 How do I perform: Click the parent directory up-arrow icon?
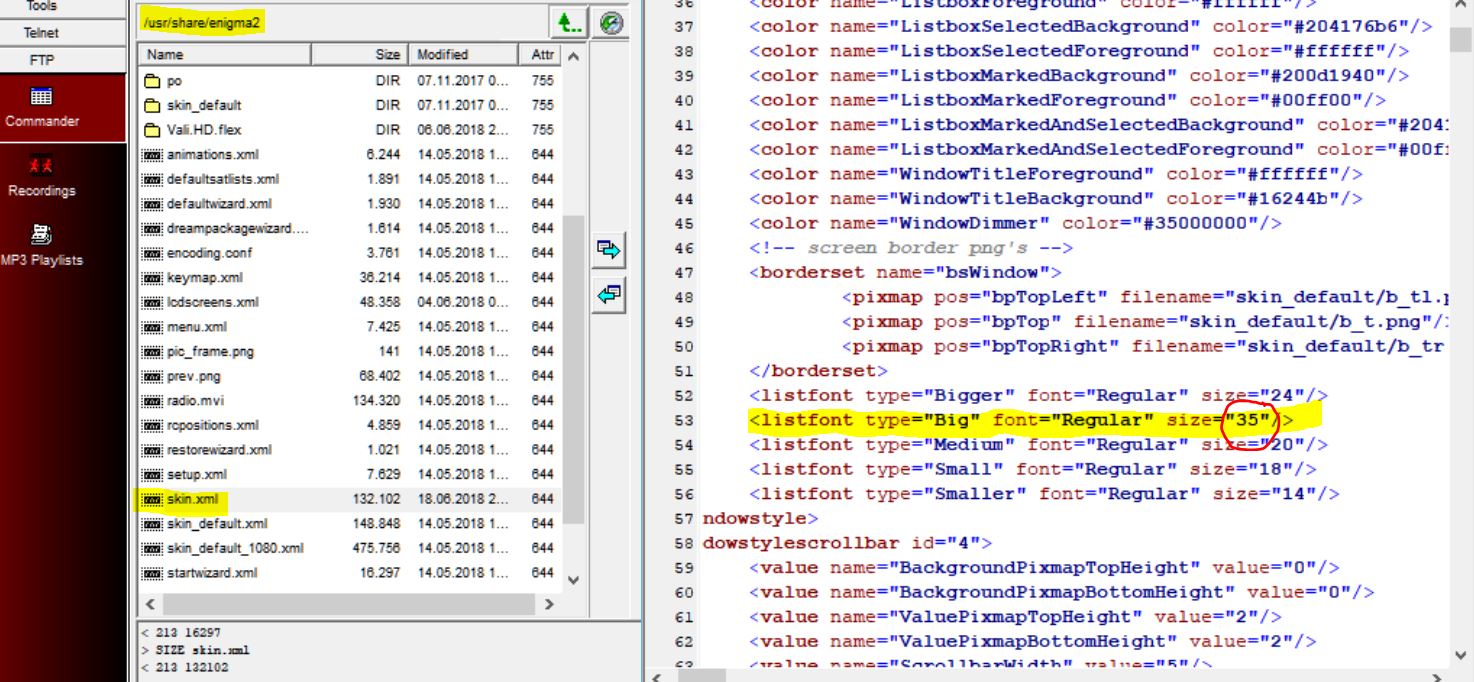tap(567, 22)
